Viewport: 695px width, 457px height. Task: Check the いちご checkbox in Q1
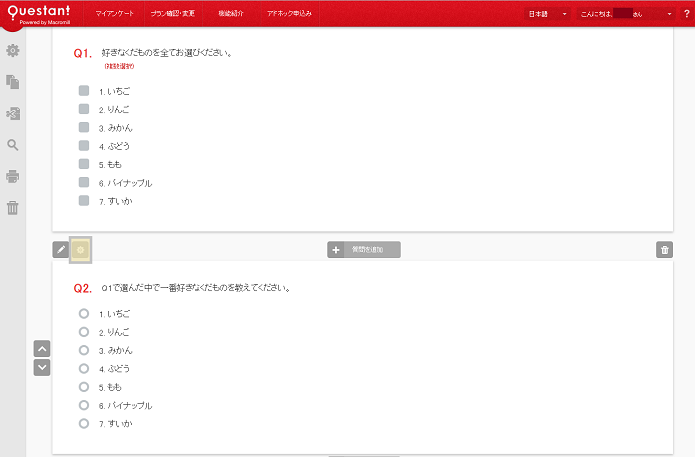coord(84,91)
